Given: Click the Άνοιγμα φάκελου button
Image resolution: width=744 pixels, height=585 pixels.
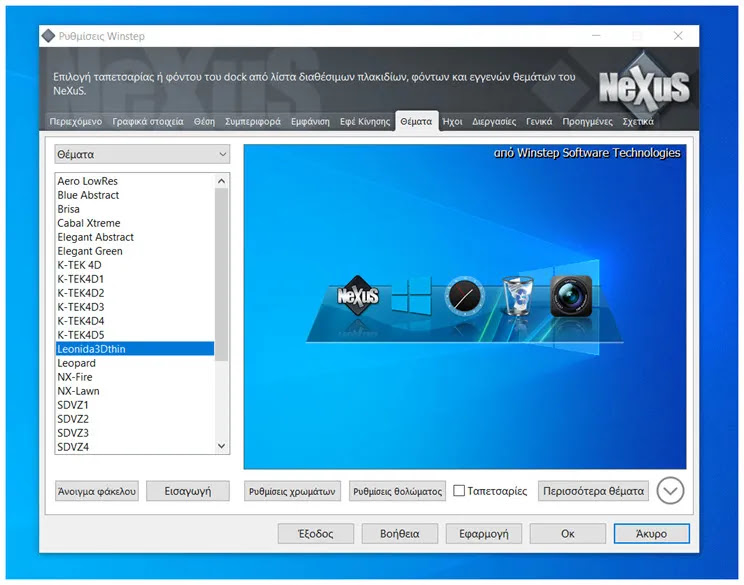Looking at the screenshot, I should pyautogui.click(x=97, y=491).
